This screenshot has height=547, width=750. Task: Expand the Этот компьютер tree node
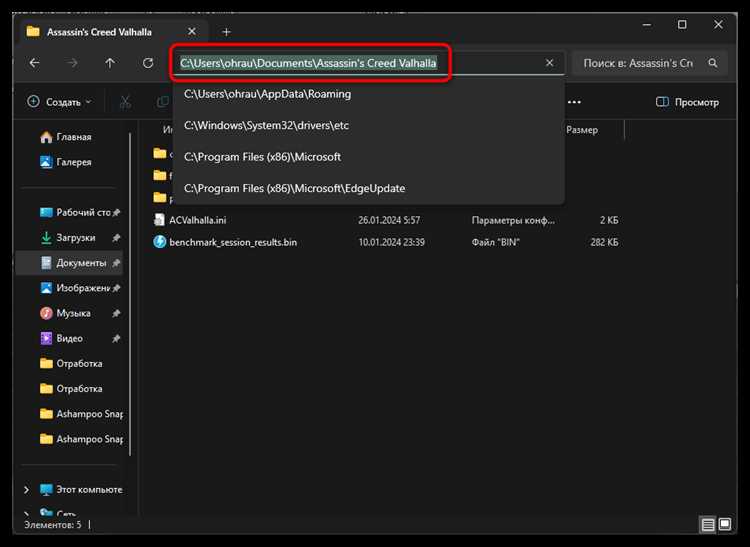click(x=26, y=490)
